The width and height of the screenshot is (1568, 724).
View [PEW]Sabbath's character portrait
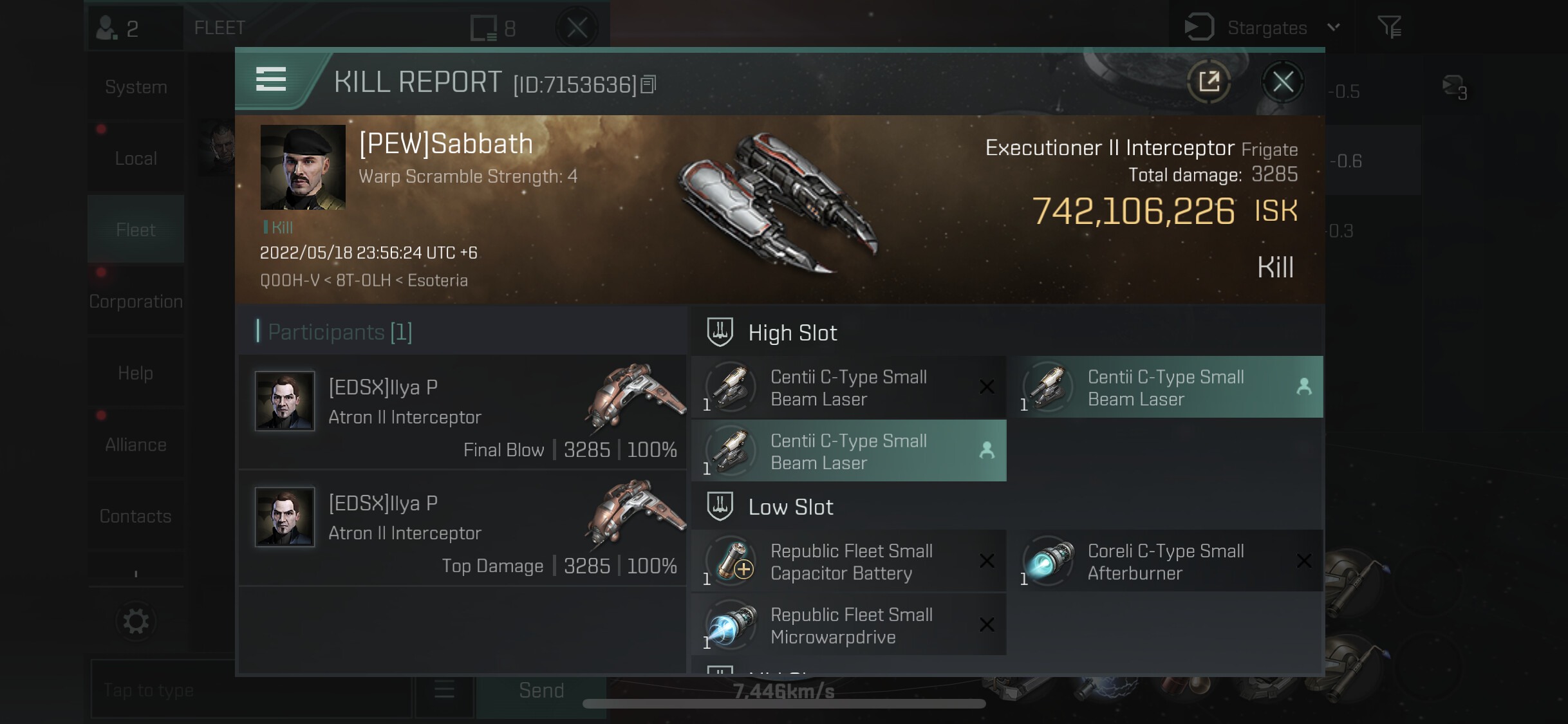[303, 167]
